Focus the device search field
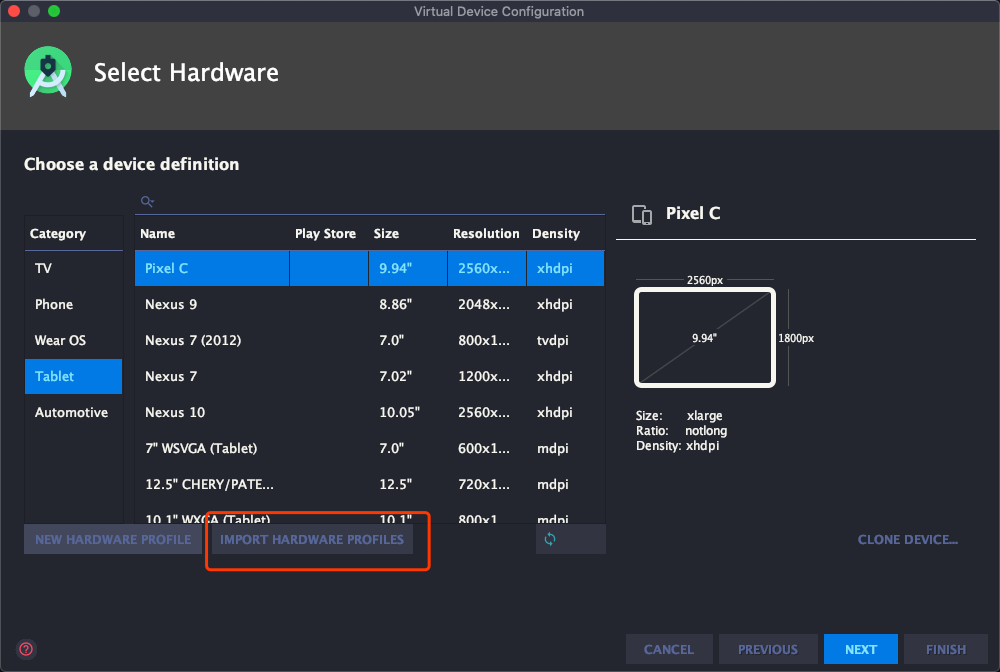This screenshot has width=1000, height=672. [370, 201]
